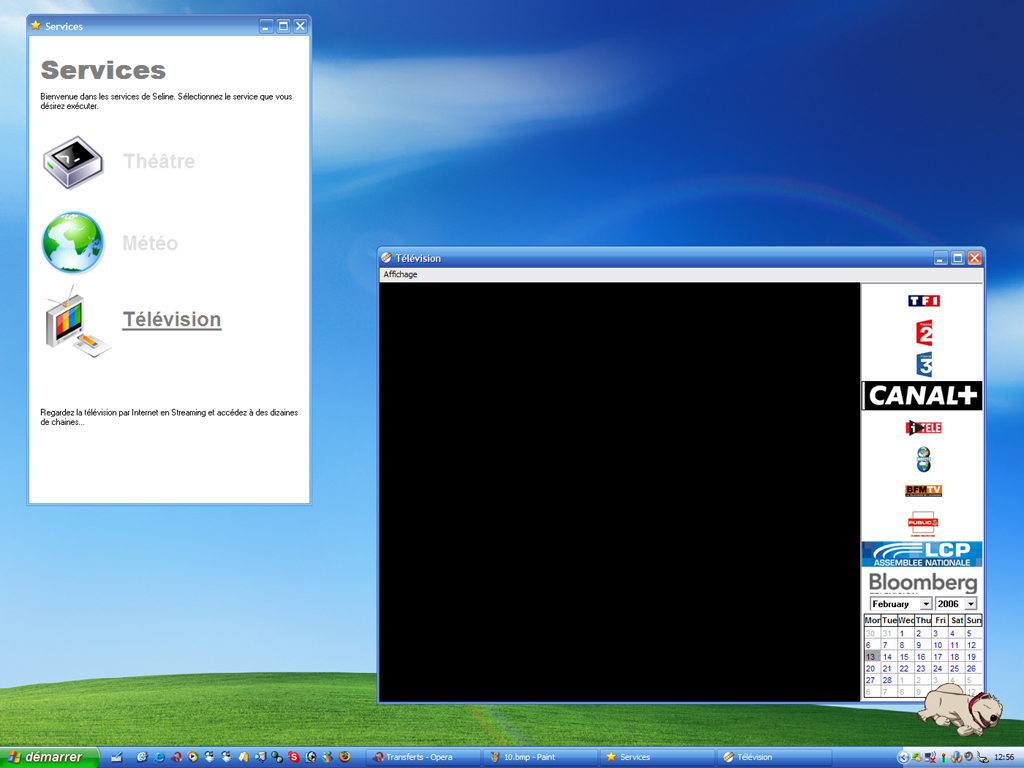The width and height of the screenshot is (1024, 768).
Task: Select 16 in the calendar
Action: point(921,657)
